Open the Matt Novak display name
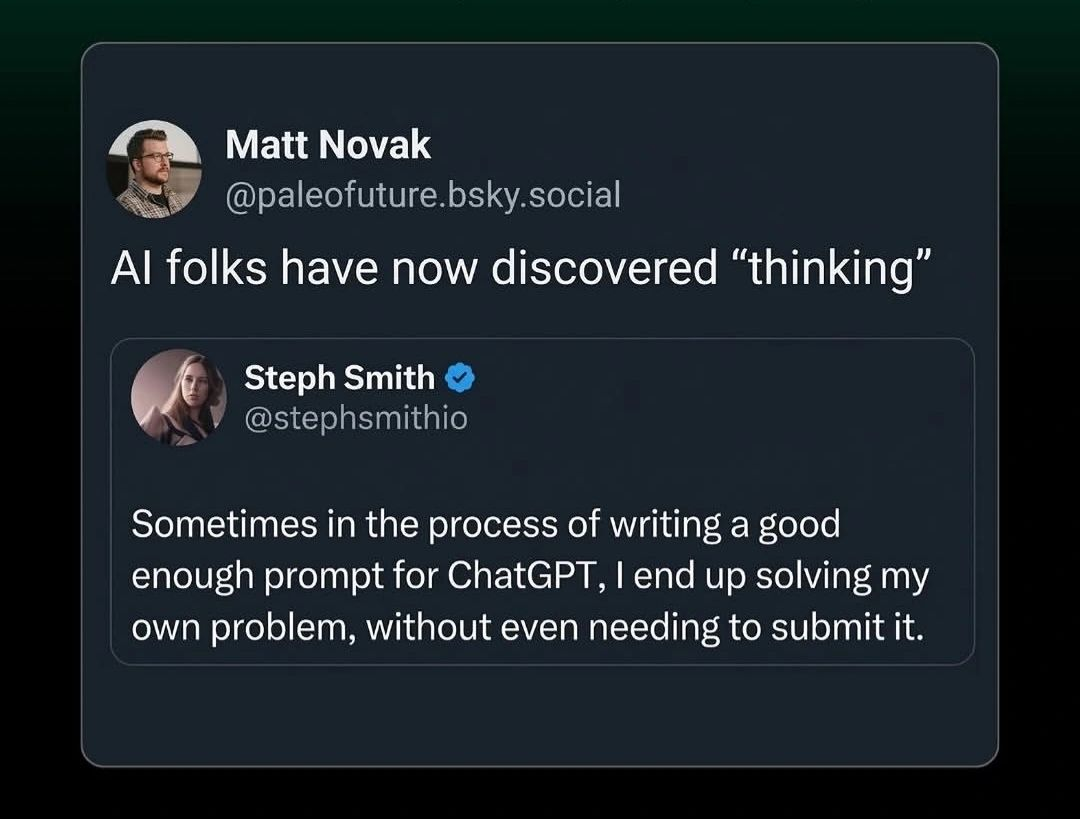The height and width of the screenshot is (819, 1080). (x=328, y=146)
